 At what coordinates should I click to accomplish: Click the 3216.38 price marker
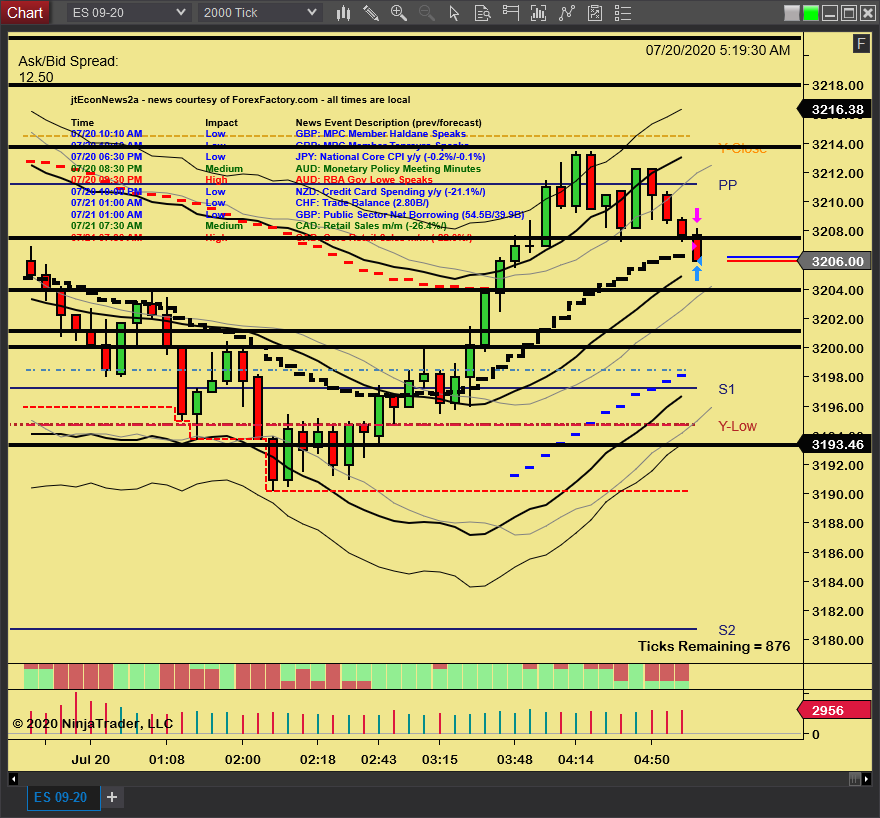click(x=835, y=109)
